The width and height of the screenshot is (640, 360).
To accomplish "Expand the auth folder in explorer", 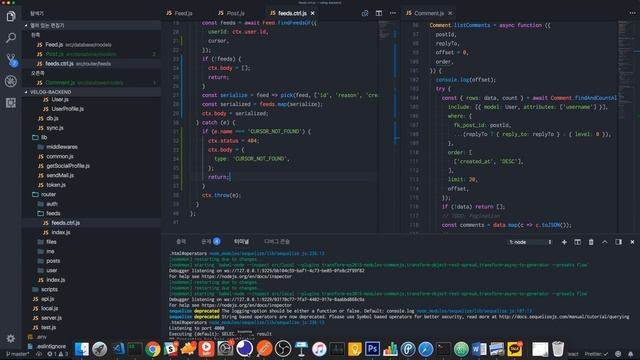I will point(91,204).
